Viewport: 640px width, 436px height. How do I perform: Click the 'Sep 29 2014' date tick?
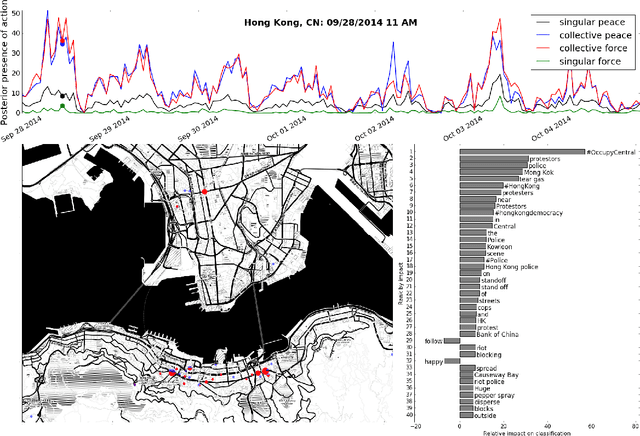[x=110, y=127]
